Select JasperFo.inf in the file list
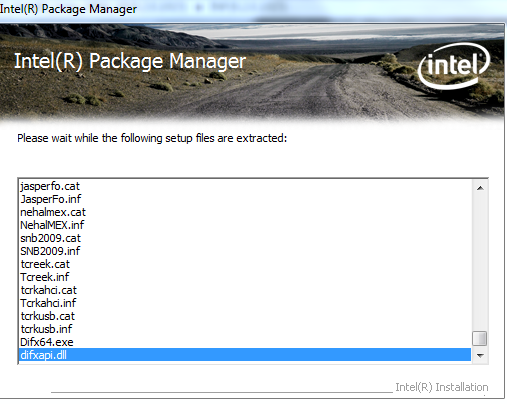This screenshot has height=404, width=507. (x=245, y=199)
